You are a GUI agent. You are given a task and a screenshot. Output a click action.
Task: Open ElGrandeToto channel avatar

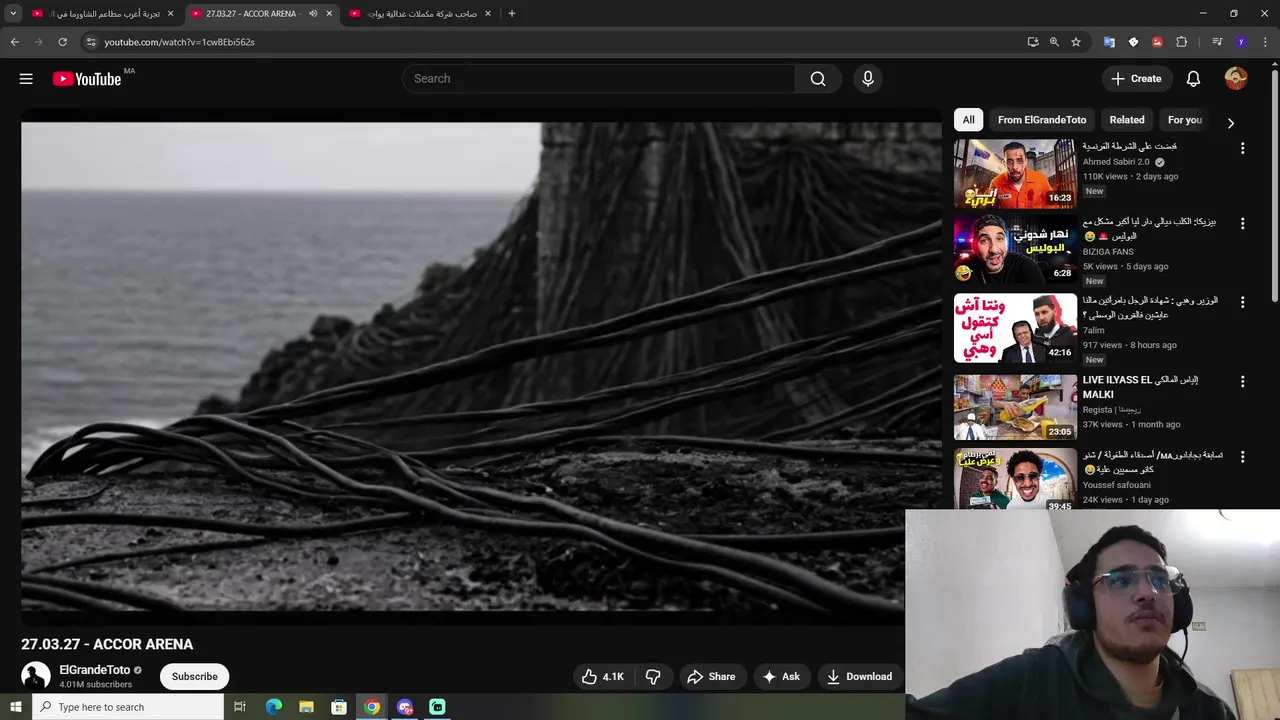(x=36, y=676)
